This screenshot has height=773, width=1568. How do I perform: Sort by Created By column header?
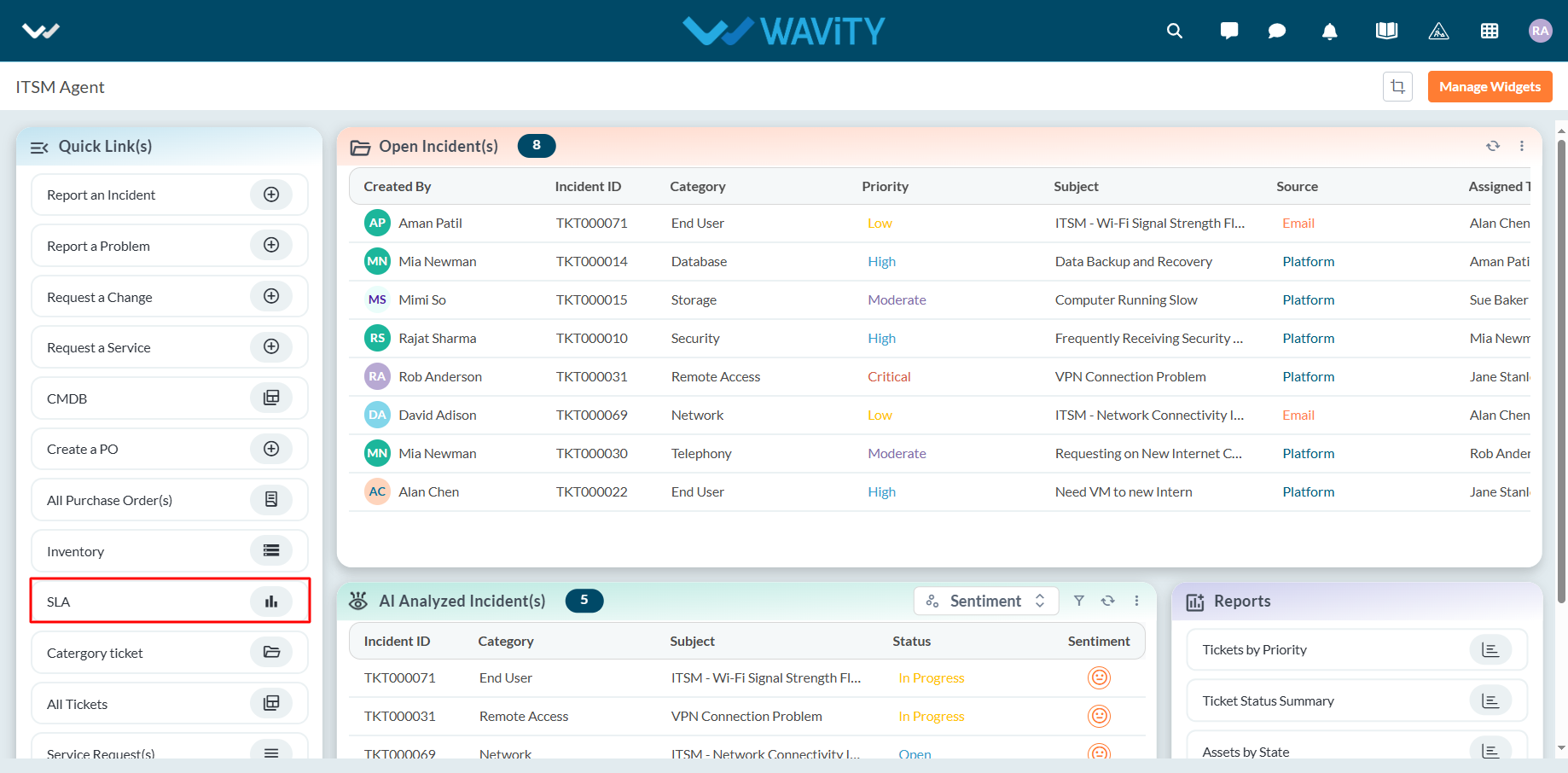(x=398, y=186)
